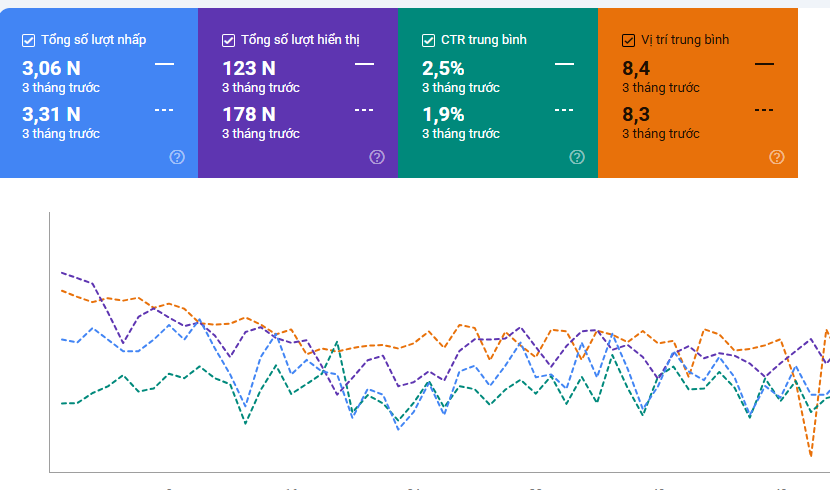830x490 pixels.
Task: Open help icon on purple impressions card
Action: 377,157
